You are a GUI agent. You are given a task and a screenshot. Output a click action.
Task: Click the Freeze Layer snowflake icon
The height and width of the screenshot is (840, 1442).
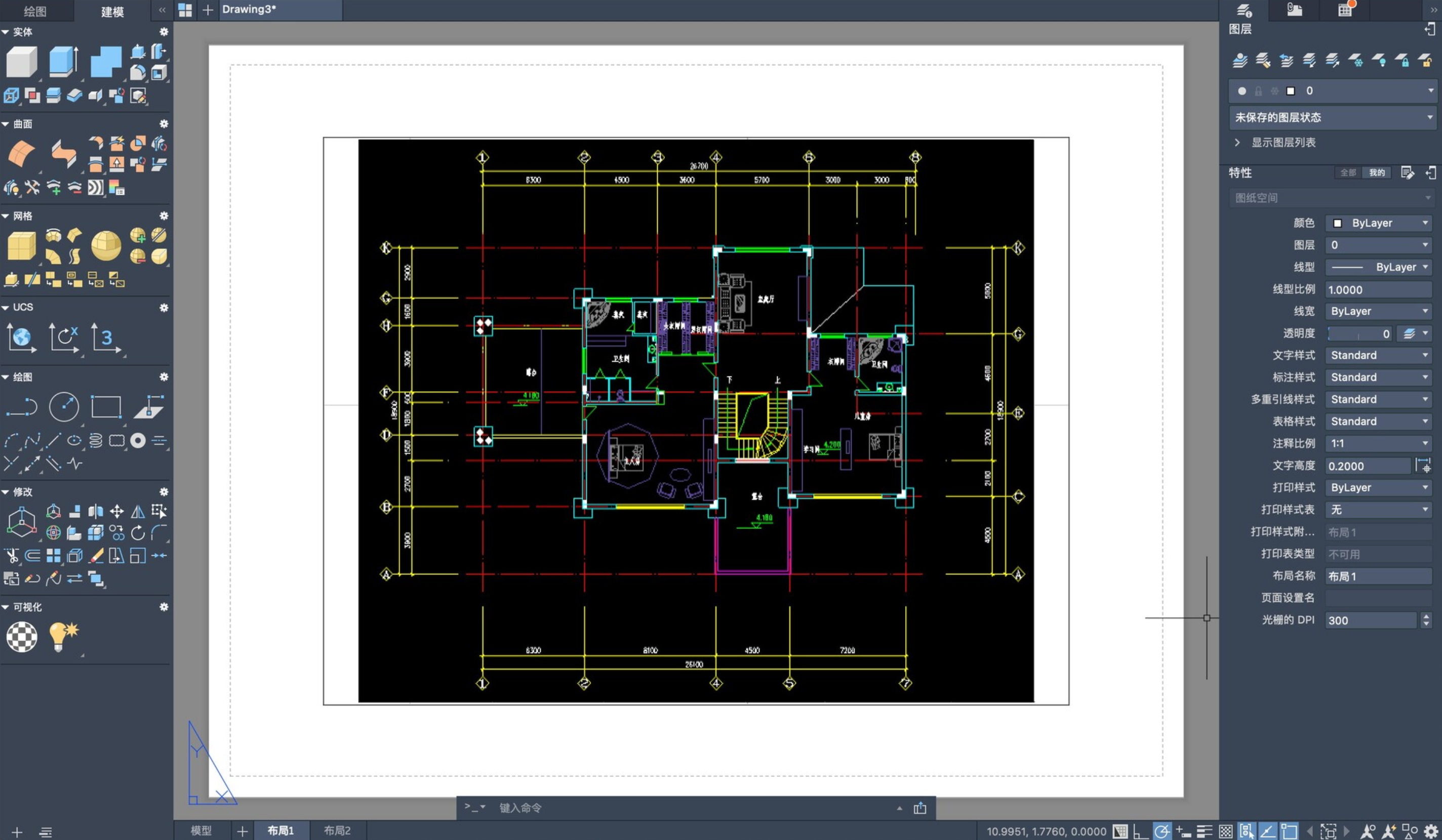1355,60
